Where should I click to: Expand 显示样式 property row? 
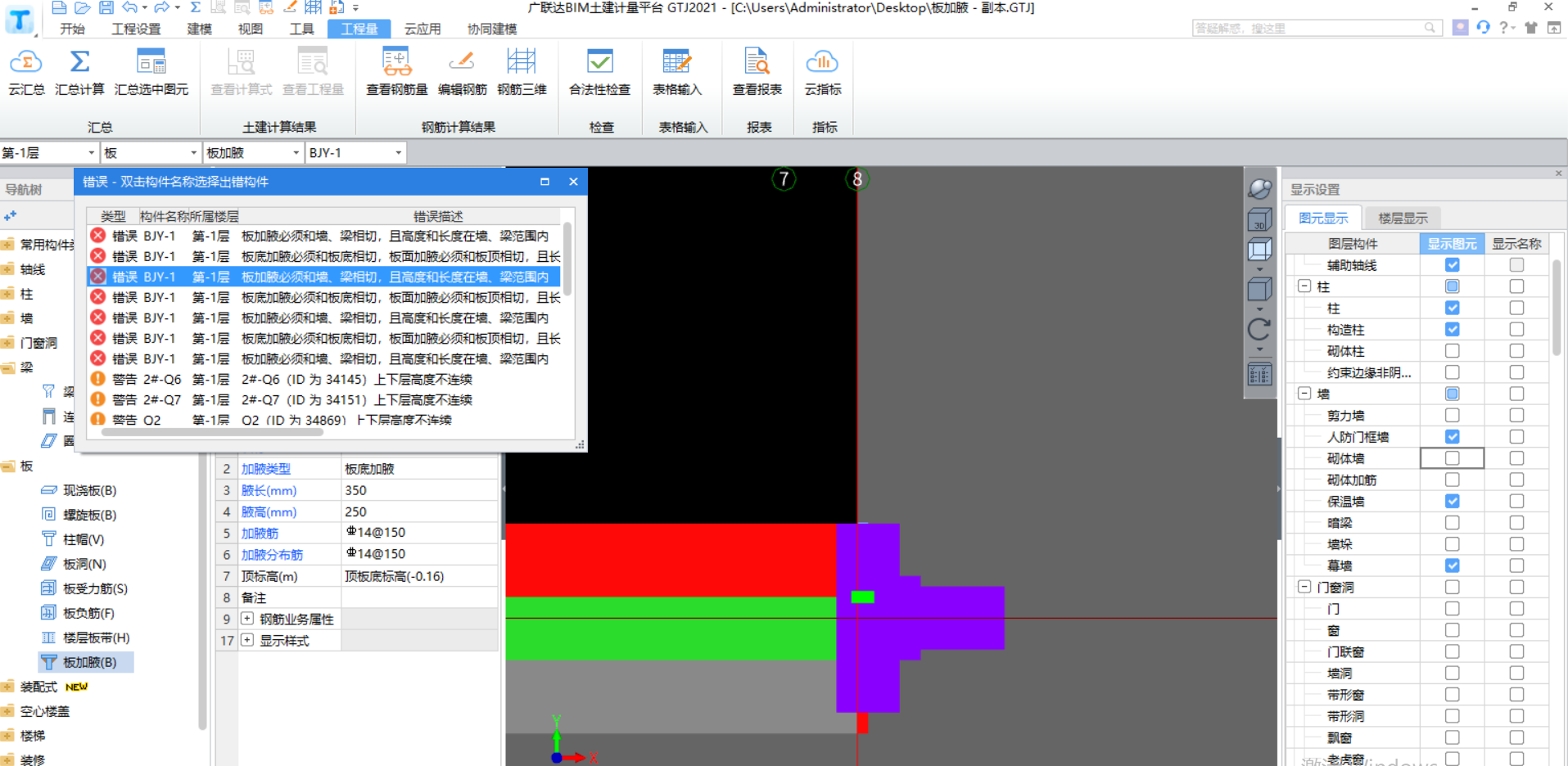click(247, 640)
